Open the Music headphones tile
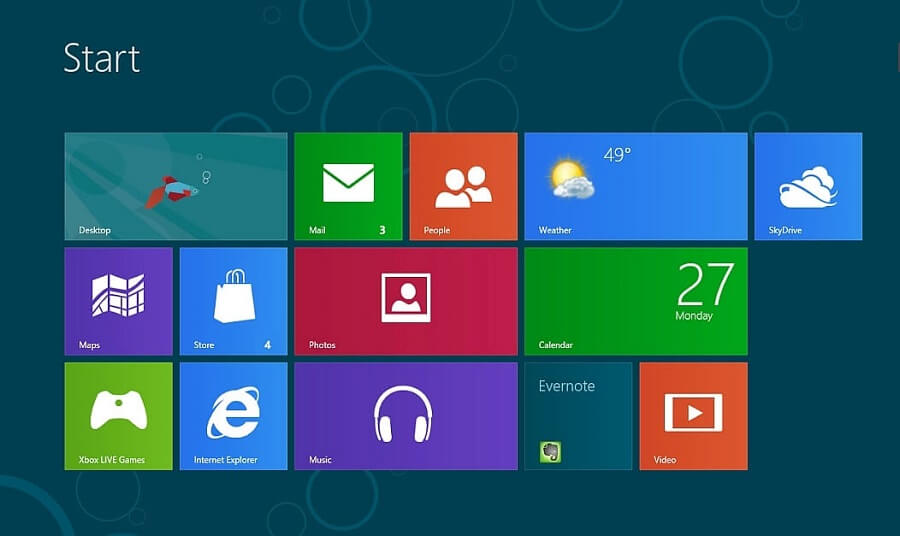Screen dimensions: 900x536 [406, 416]
